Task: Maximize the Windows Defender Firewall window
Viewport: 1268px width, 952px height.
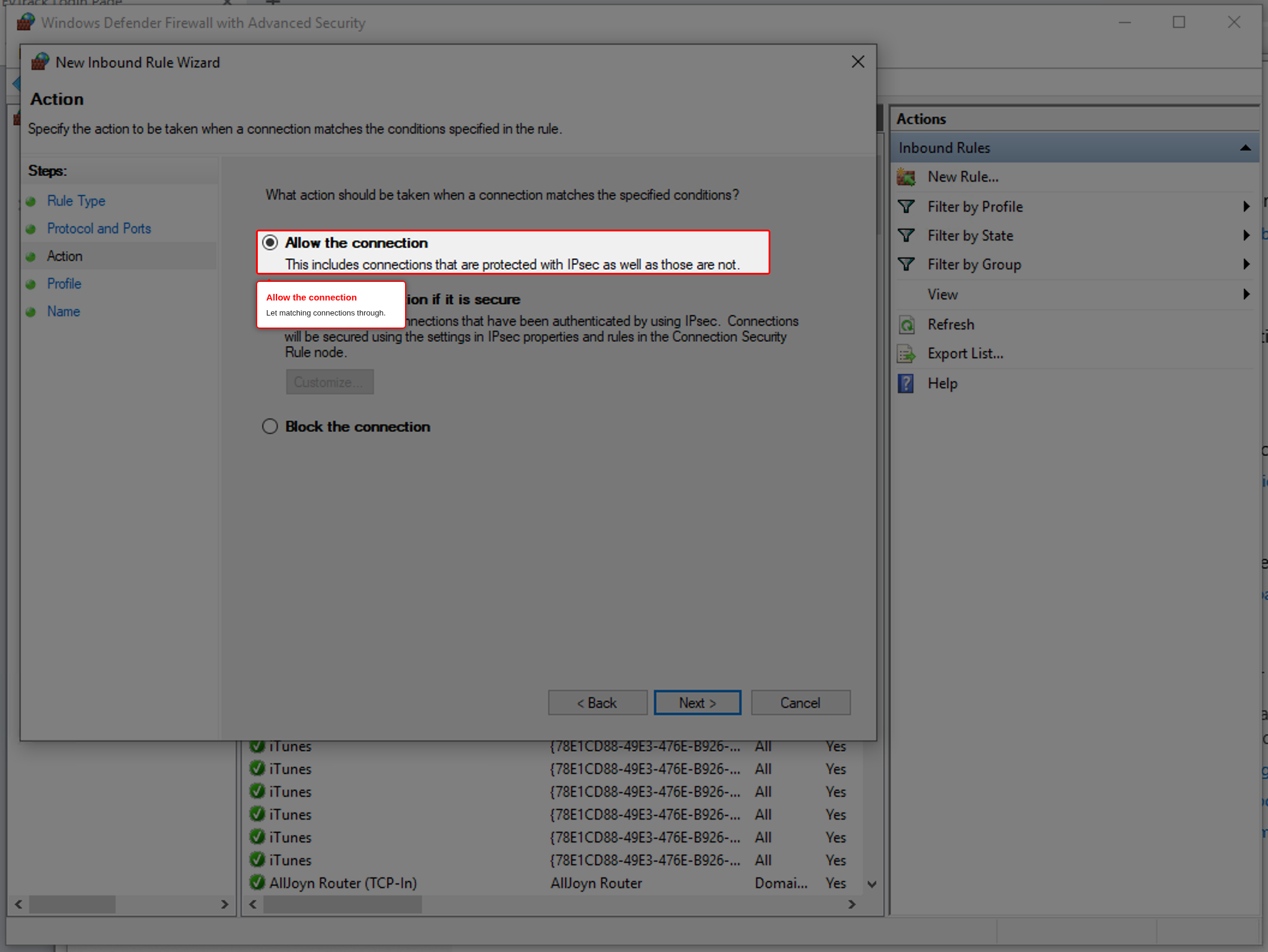Action: (1179, 22)
